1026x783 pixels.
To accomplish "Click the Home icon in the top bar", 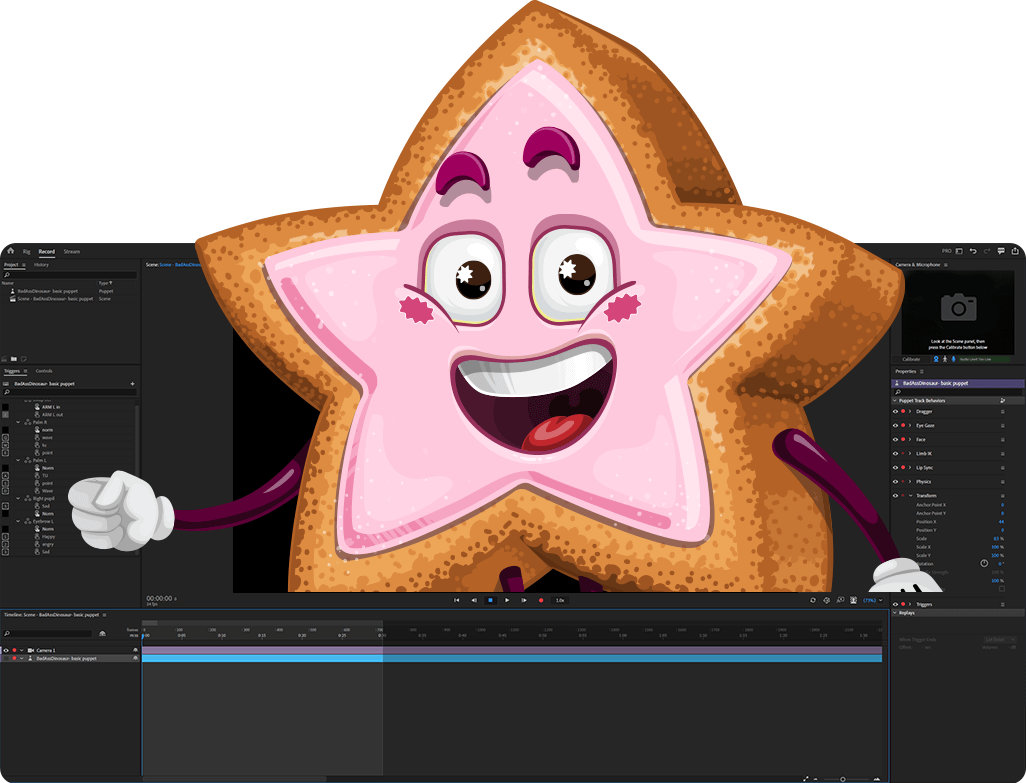I will click(x=9, y=251).
